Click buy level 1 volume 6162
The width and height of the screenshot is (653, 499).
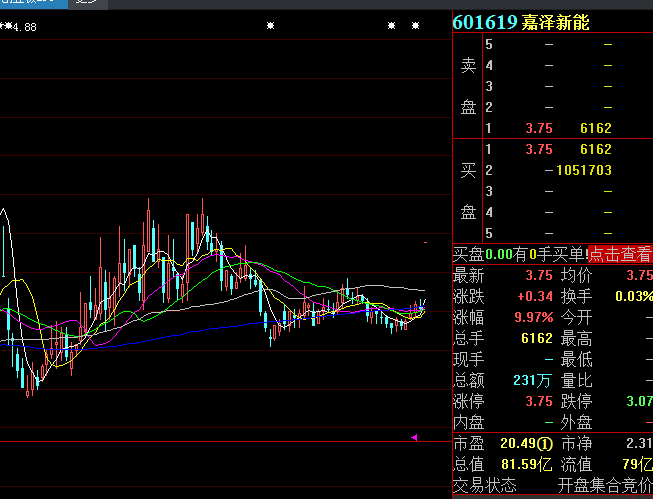(596, 149)
